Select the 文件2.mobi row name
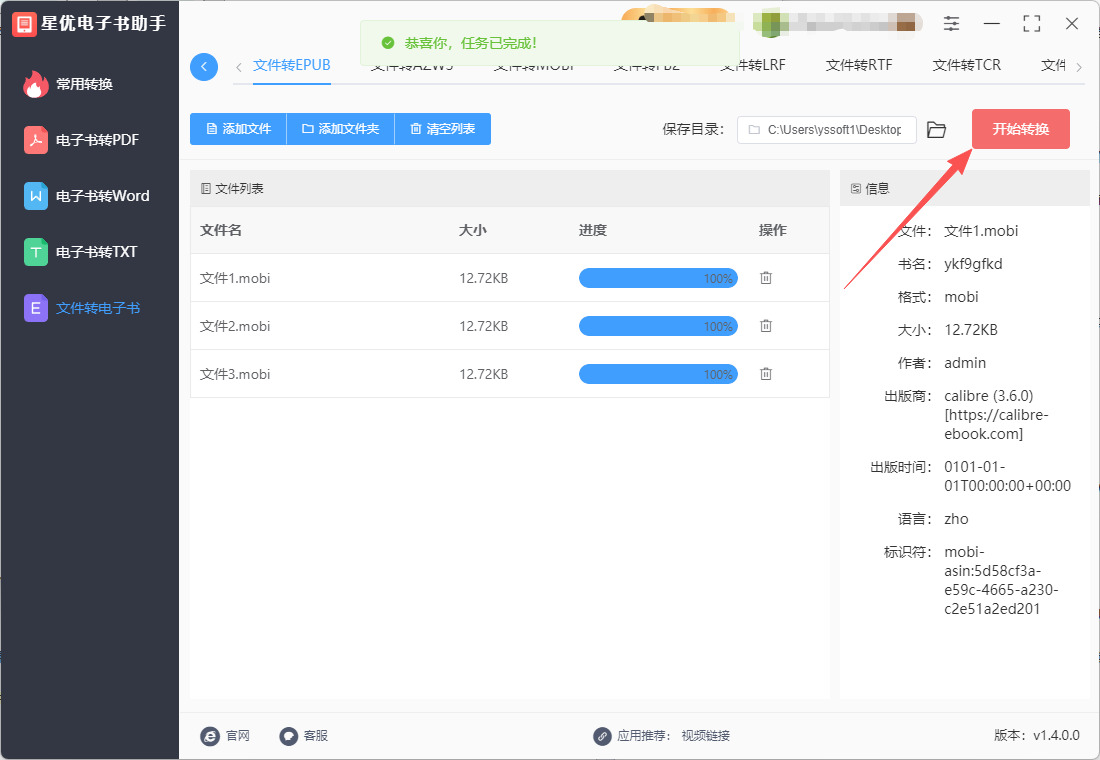The height and width of the screenshot is (760, 1100). (x=235, y=326)
